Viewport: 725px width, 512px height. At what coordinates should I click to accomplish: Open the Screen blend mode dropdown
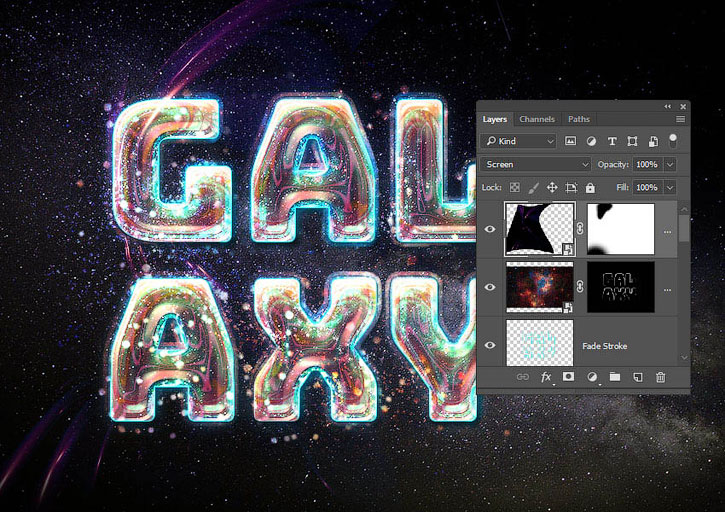click(x=535, y=164)
